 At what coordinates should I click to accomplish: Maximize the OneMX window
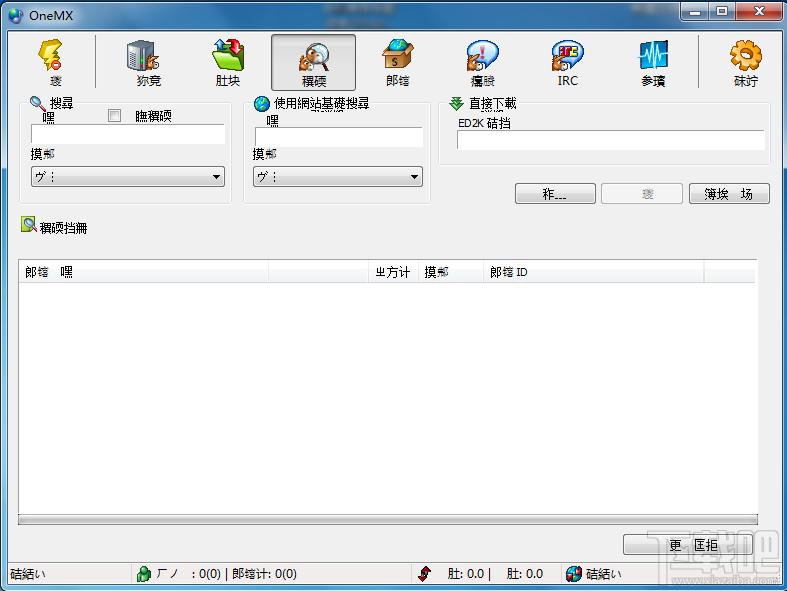coord(721,12)
